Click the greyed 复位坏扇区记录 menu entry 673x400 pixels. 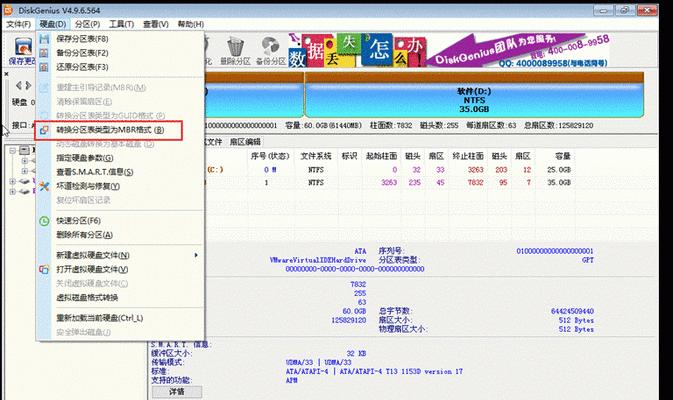pyautogui.click(x=83, y=200)
